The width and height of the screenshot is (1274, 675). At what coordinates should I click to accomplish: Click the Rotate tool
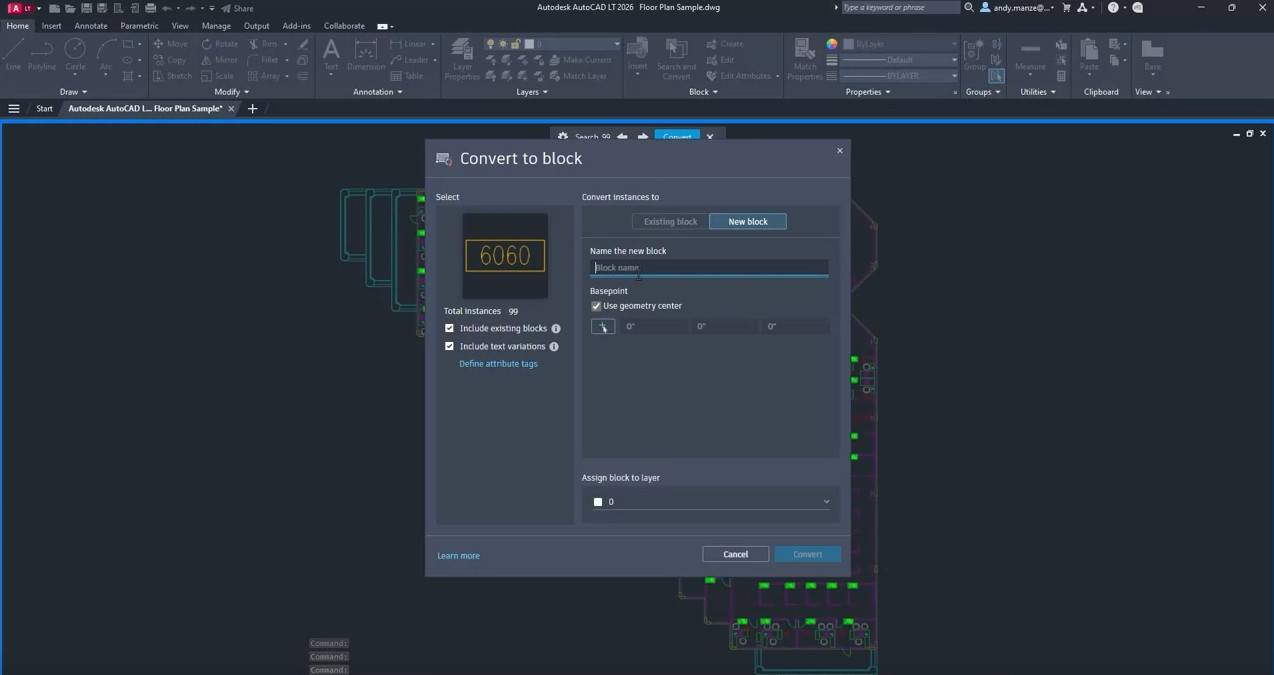[219, 44]
